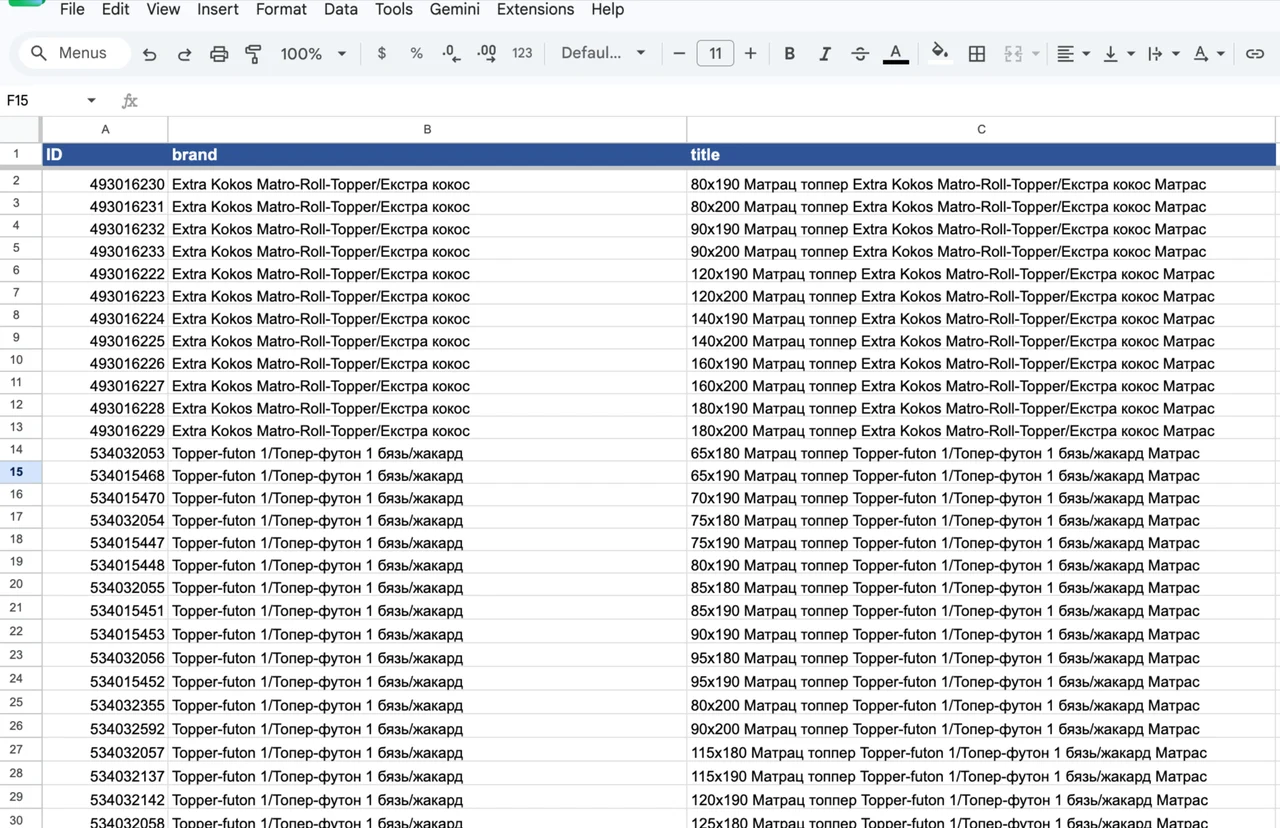
Task: Decrease decimal places icon
Action: (x=451, y=54)
